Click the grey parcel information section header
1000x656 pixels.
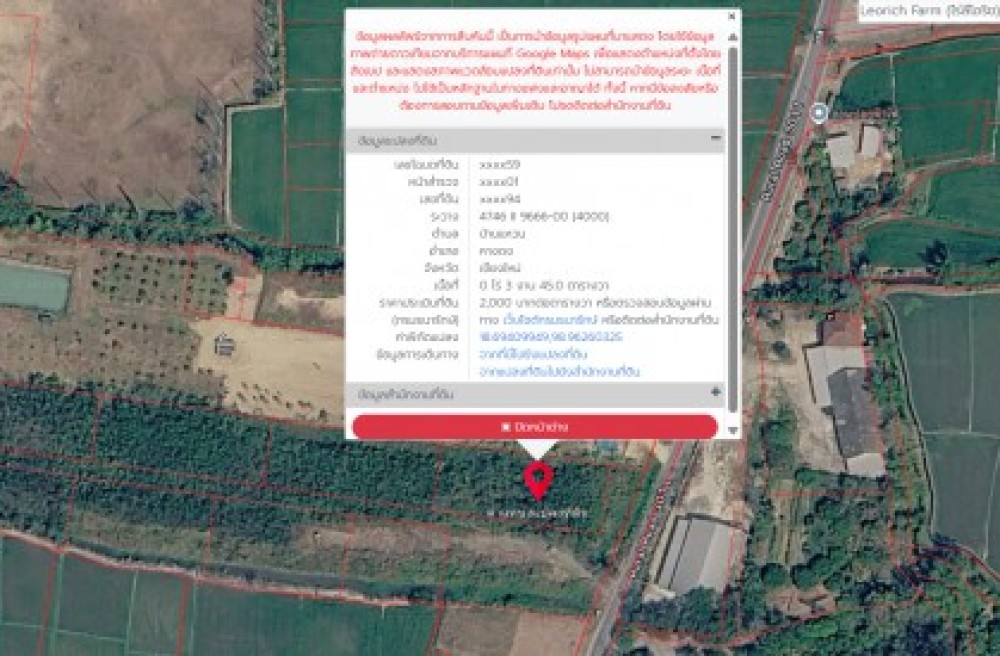tap(535, 140)
